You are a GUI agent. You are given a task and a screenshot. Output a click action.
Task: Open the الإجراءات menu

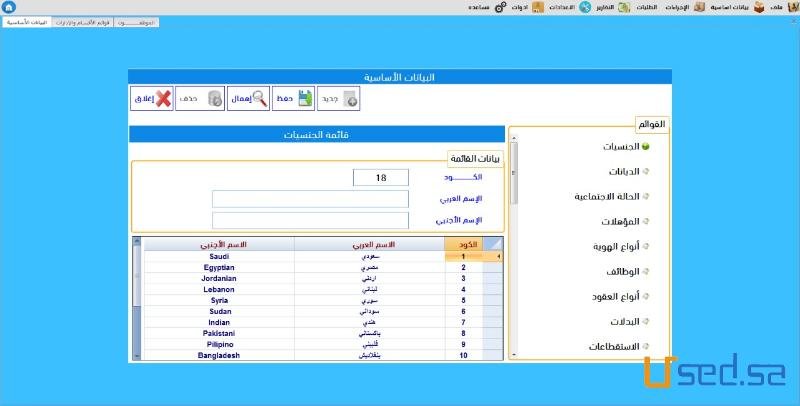point(678,7)
